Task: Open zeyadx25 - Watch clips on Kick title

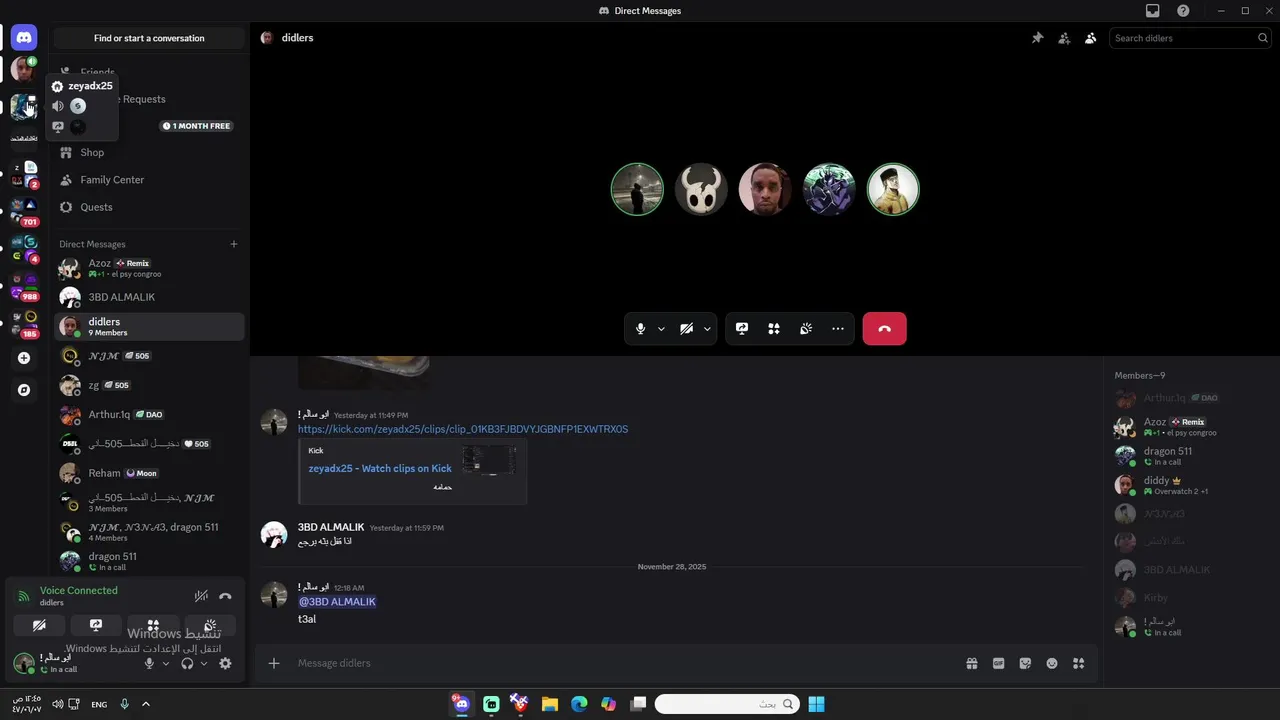Action: point(380,468)
